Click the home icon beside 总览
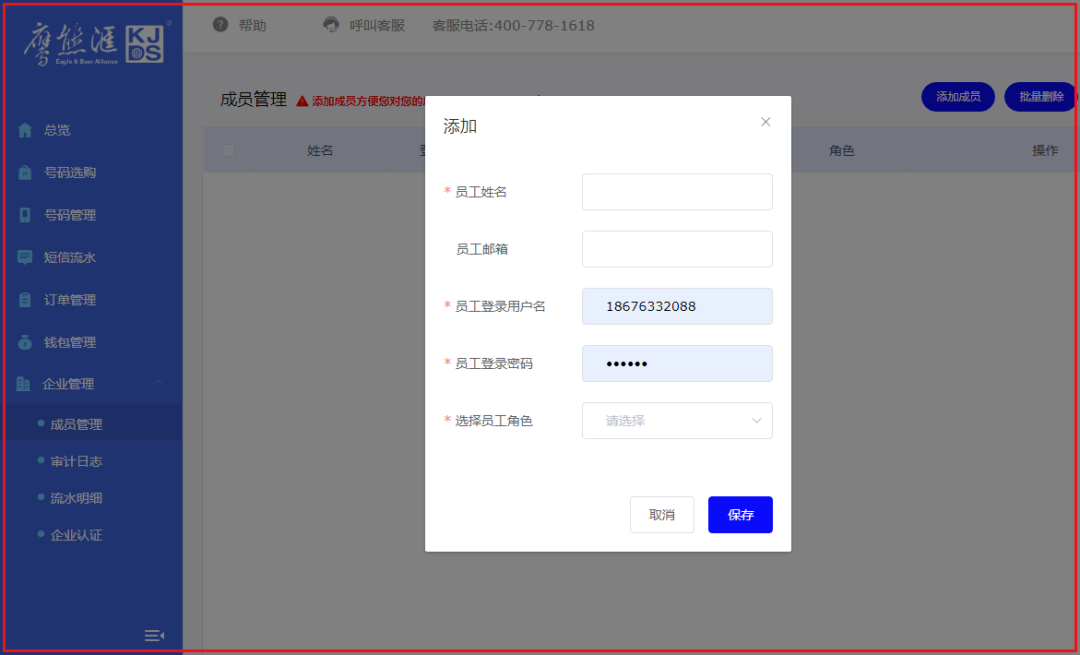 click(25, 130)
